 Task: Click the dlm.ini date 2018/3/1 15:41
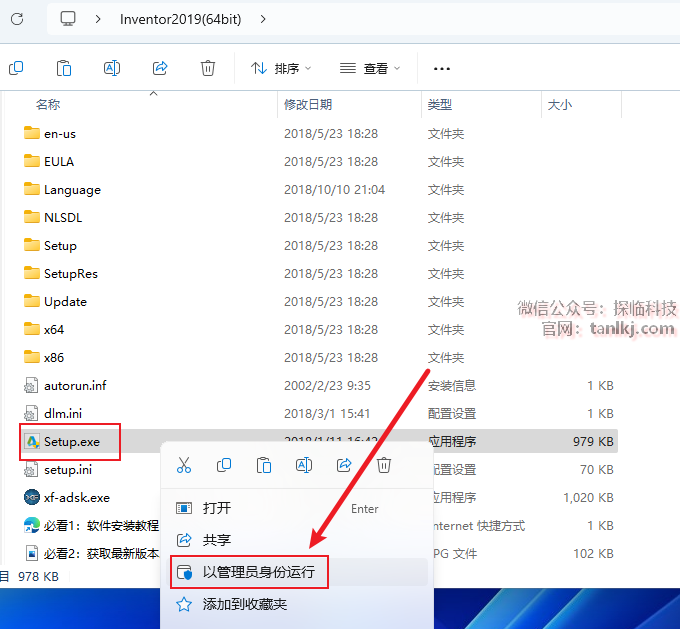[x=327, y=413]
